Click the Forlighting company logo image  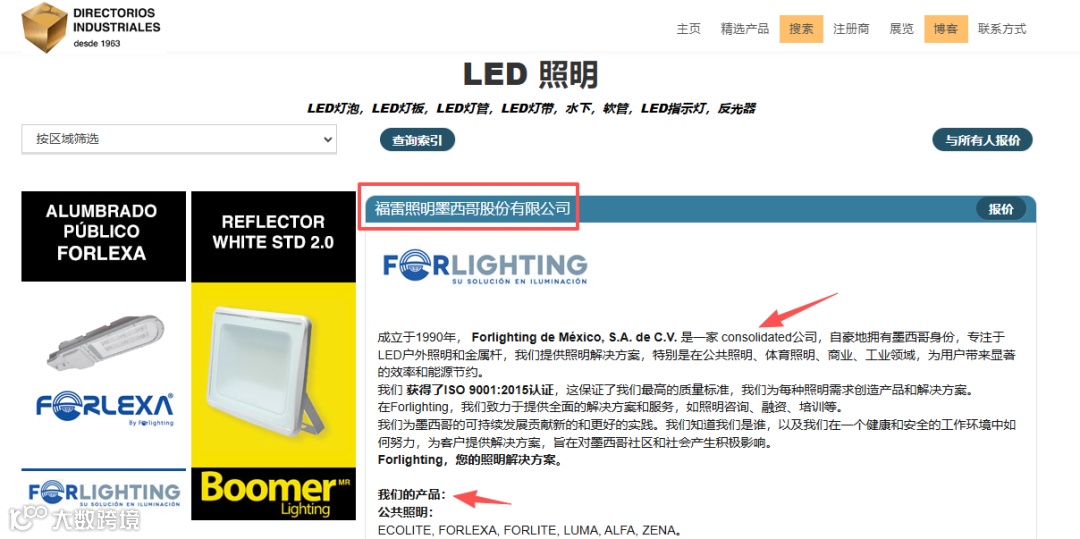pos(485,268)
